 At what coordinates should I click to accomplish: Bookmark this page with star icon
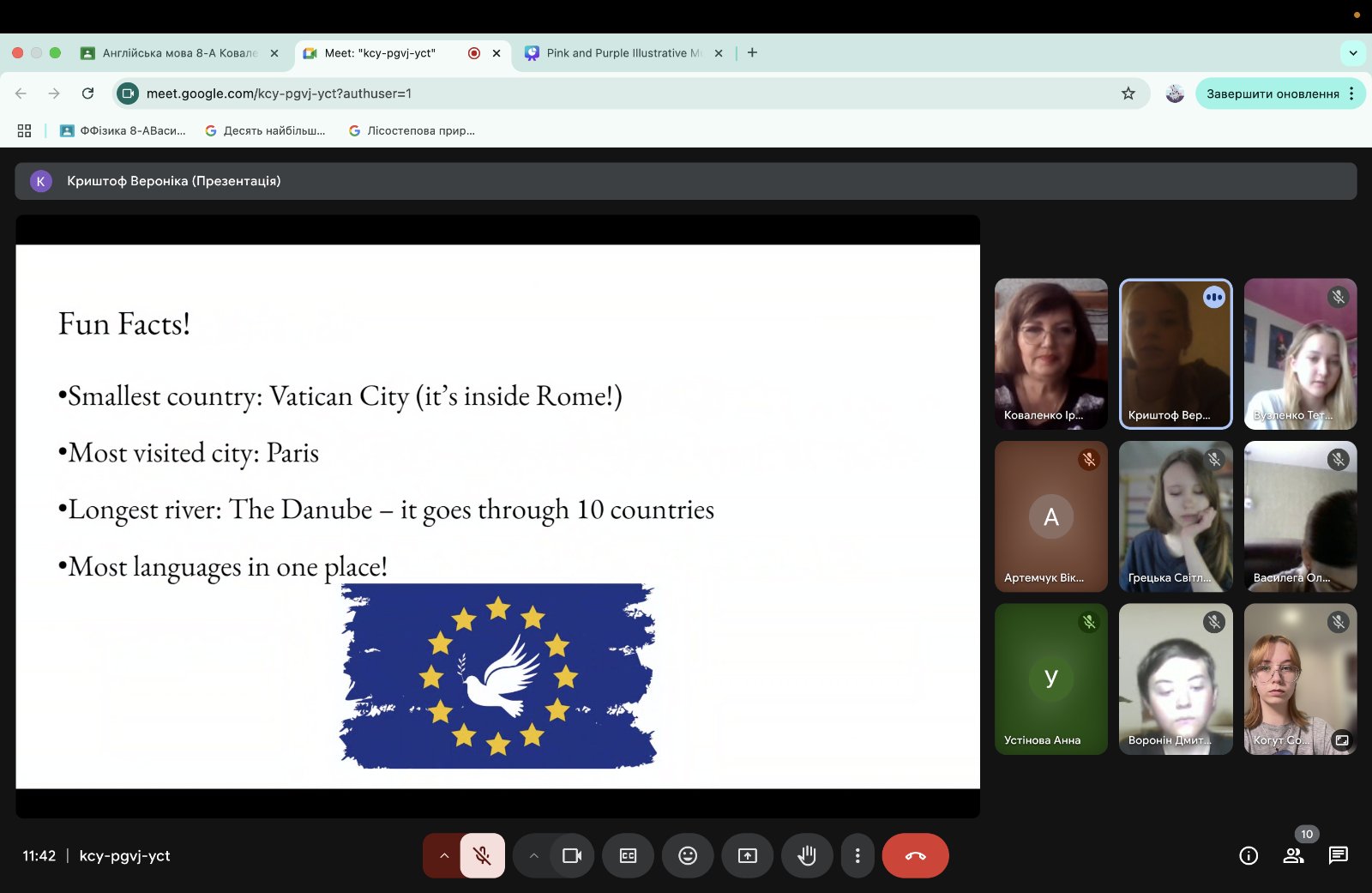point(1128,94)
